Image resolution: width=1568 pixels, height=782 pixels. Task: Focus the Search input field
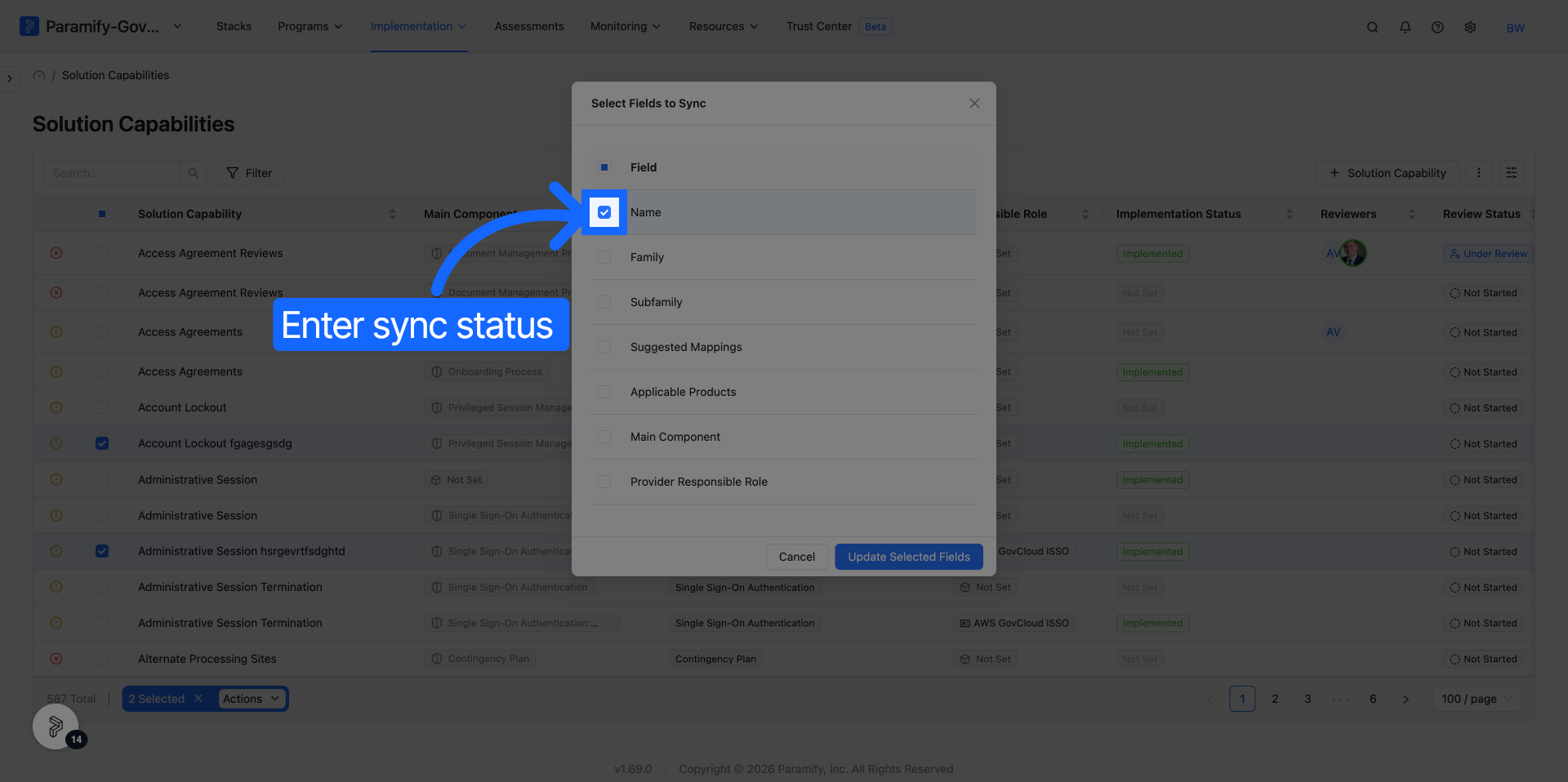point(112,173)
